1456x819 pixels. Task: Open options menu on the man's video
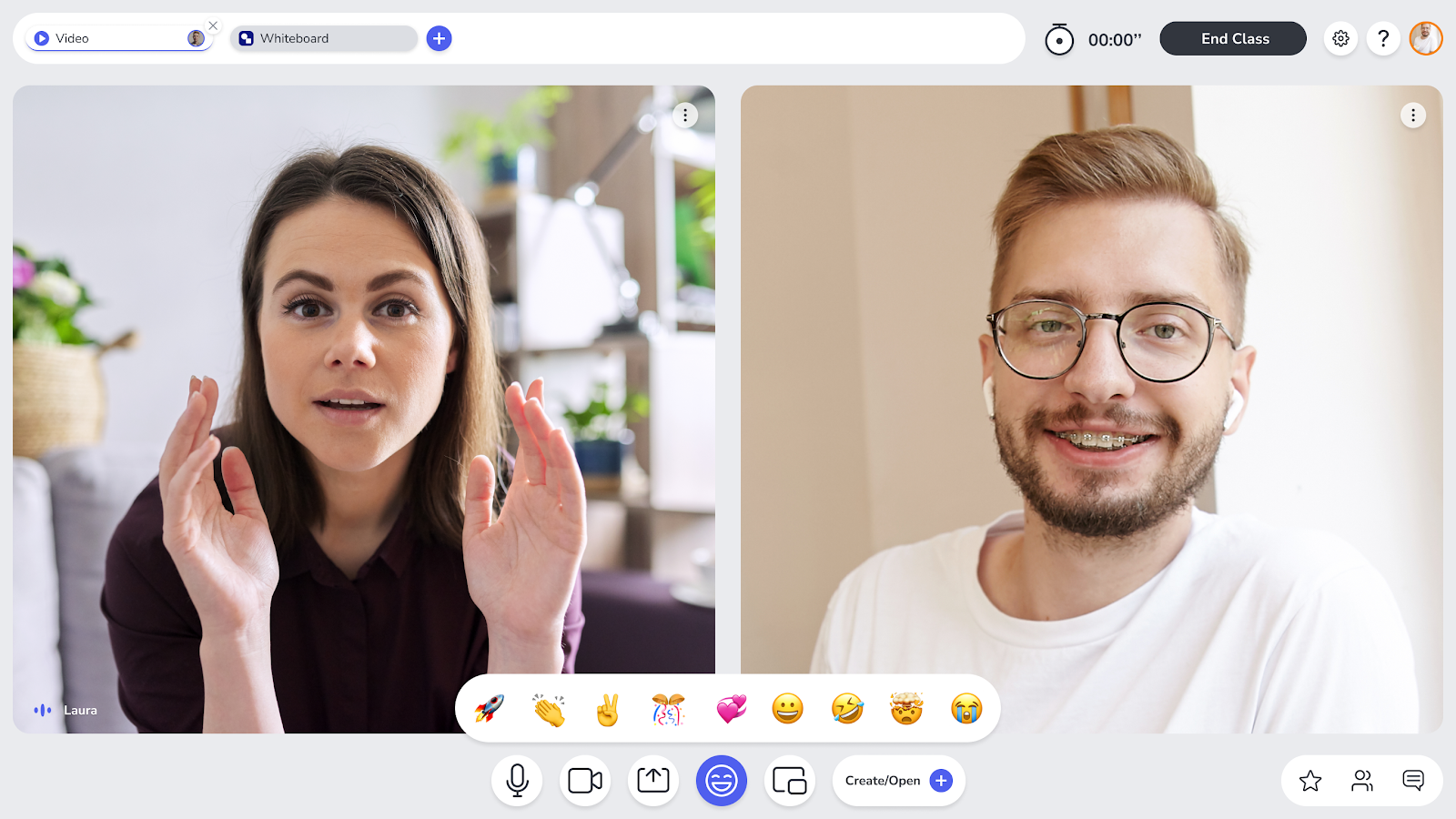(x=1413, y=115)
